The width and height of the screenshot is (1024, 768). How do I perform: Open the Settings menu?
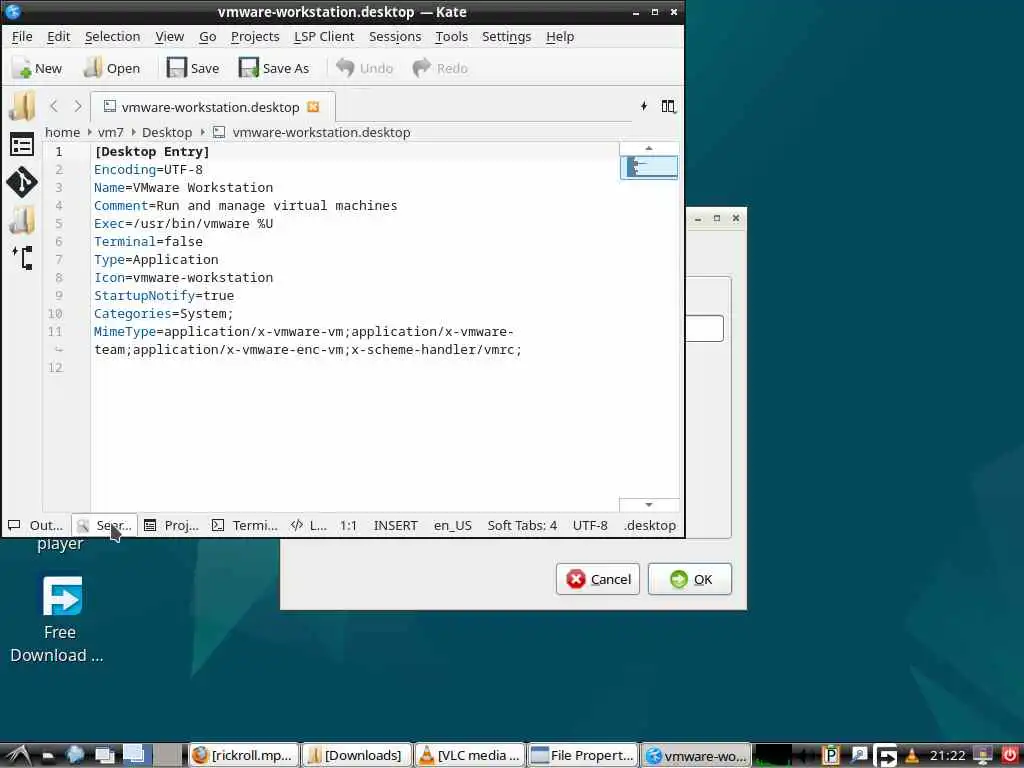tap(506, 37)
